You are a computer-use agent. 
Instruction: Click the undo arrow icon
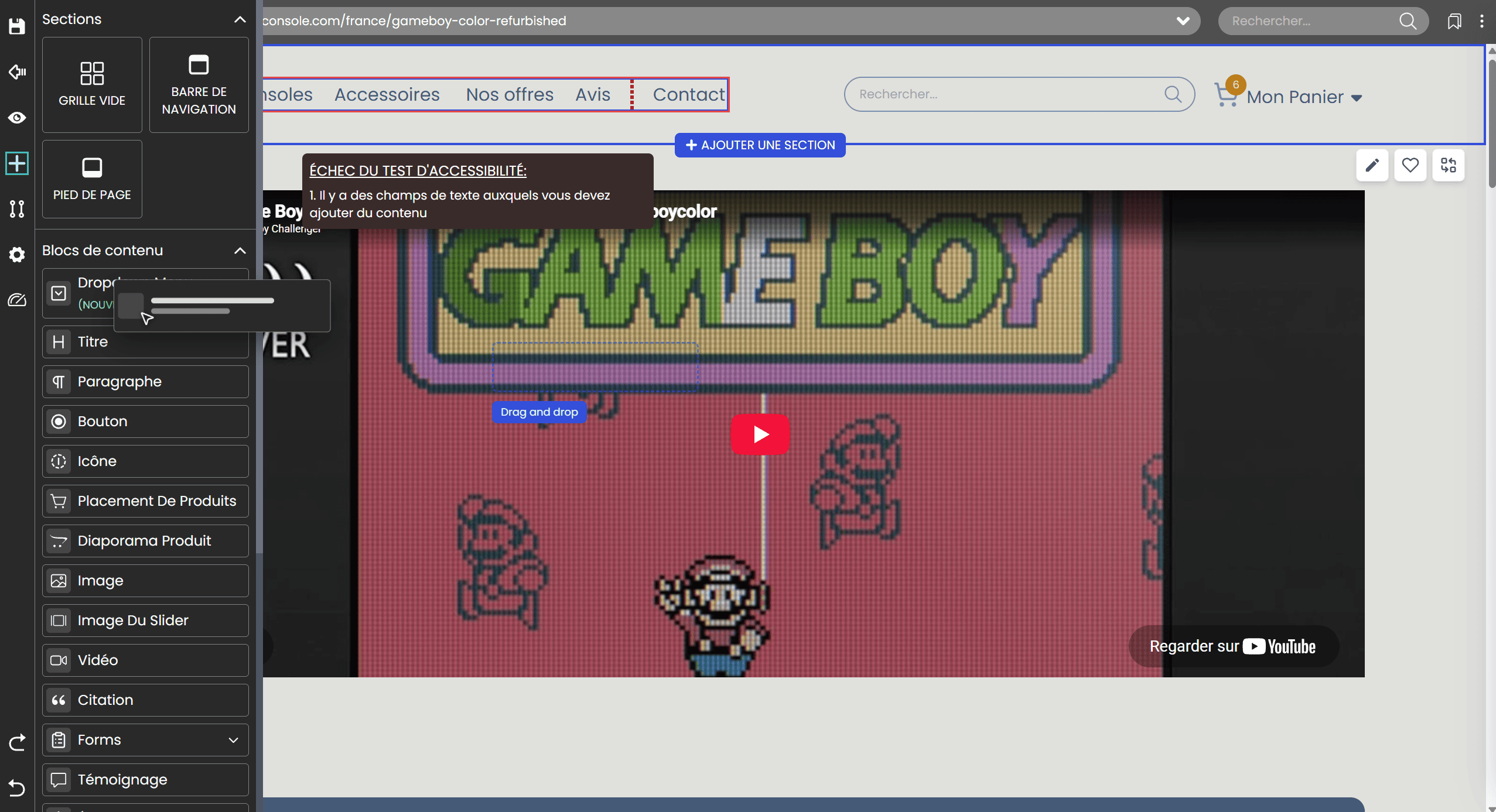[17, 788]
